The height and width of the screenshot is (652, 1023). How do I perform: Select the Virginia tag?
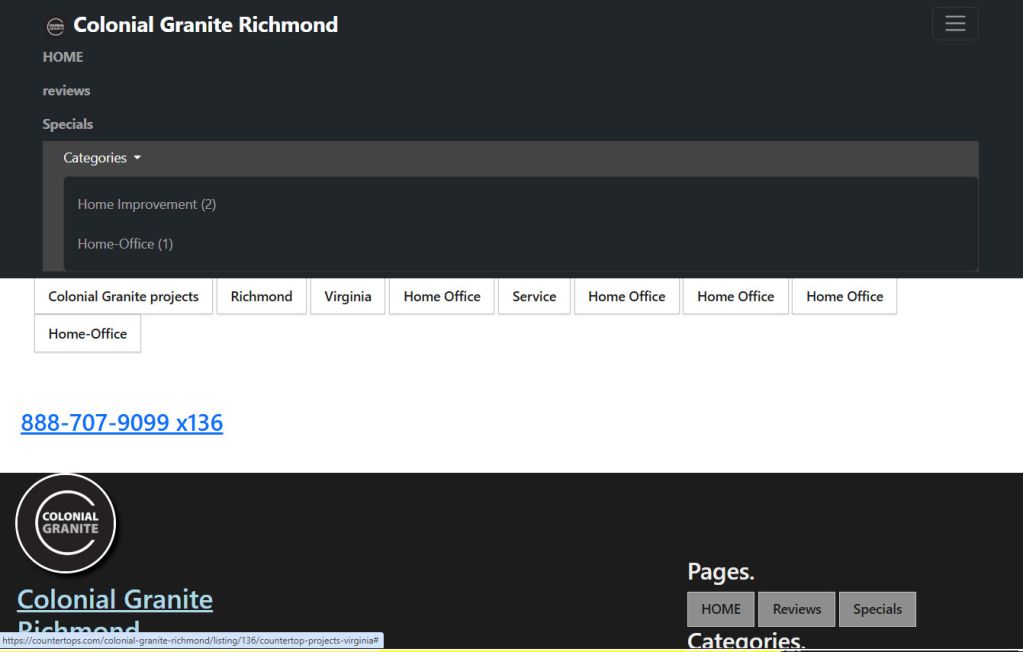click(x=347, y=296)
